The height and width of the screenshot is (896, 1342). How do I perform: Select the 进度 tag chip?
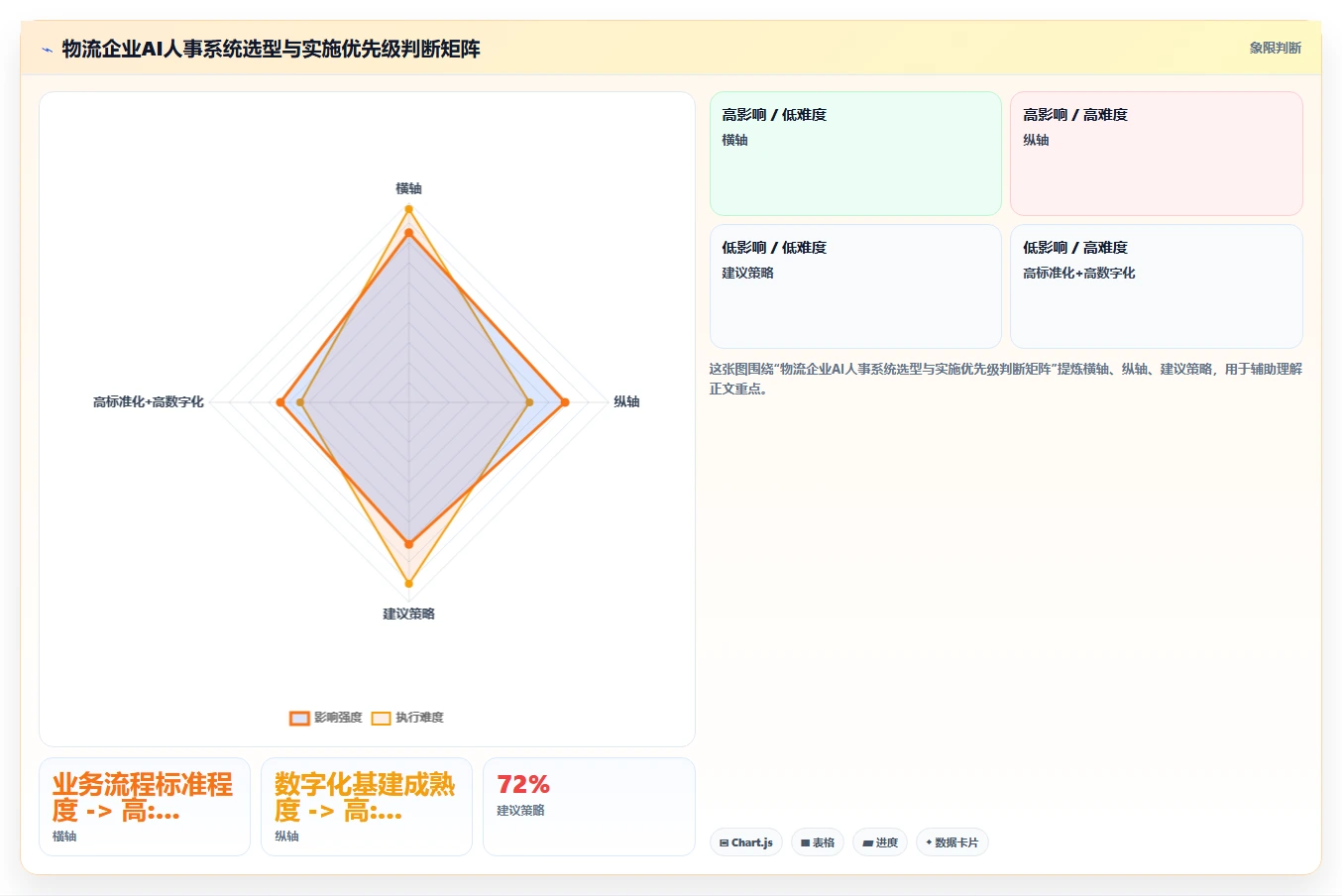click(x=880, y=842)
